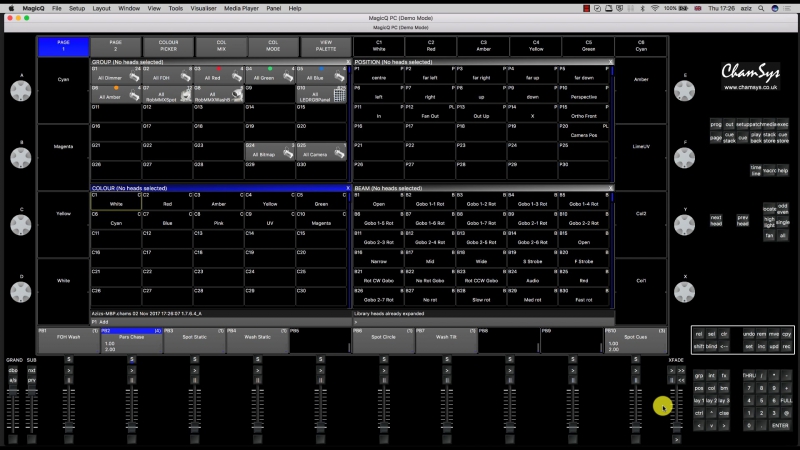800x450 pixels.
Task: Click encoder wheel A on left
Action: pos(20,91)
